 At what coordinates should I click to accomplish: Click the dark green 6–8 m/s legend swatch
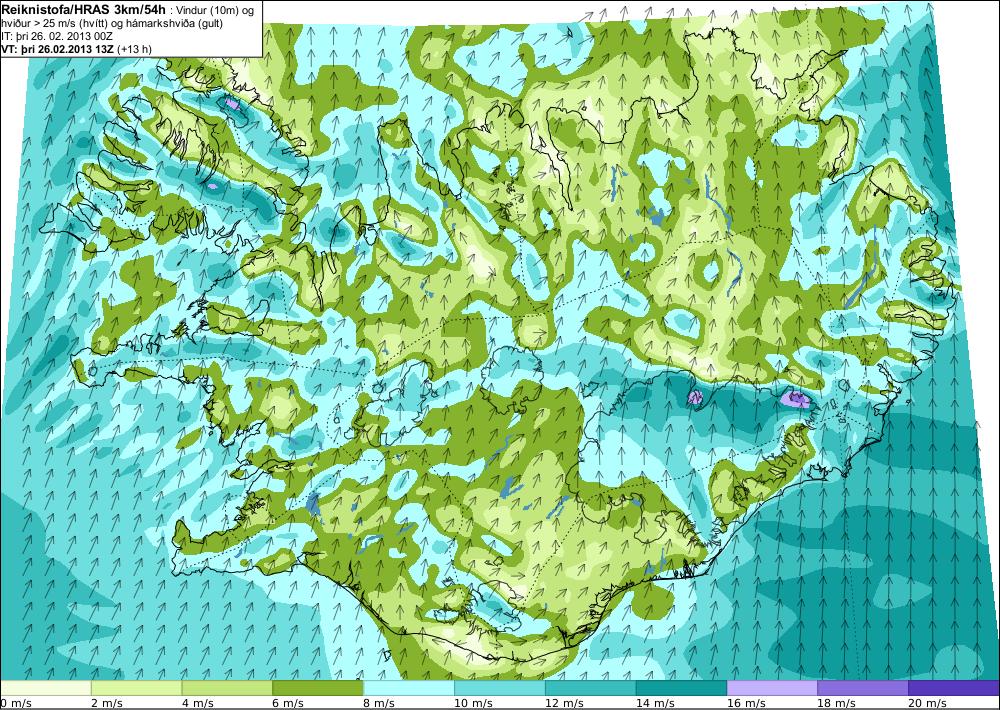coord(318,688)
